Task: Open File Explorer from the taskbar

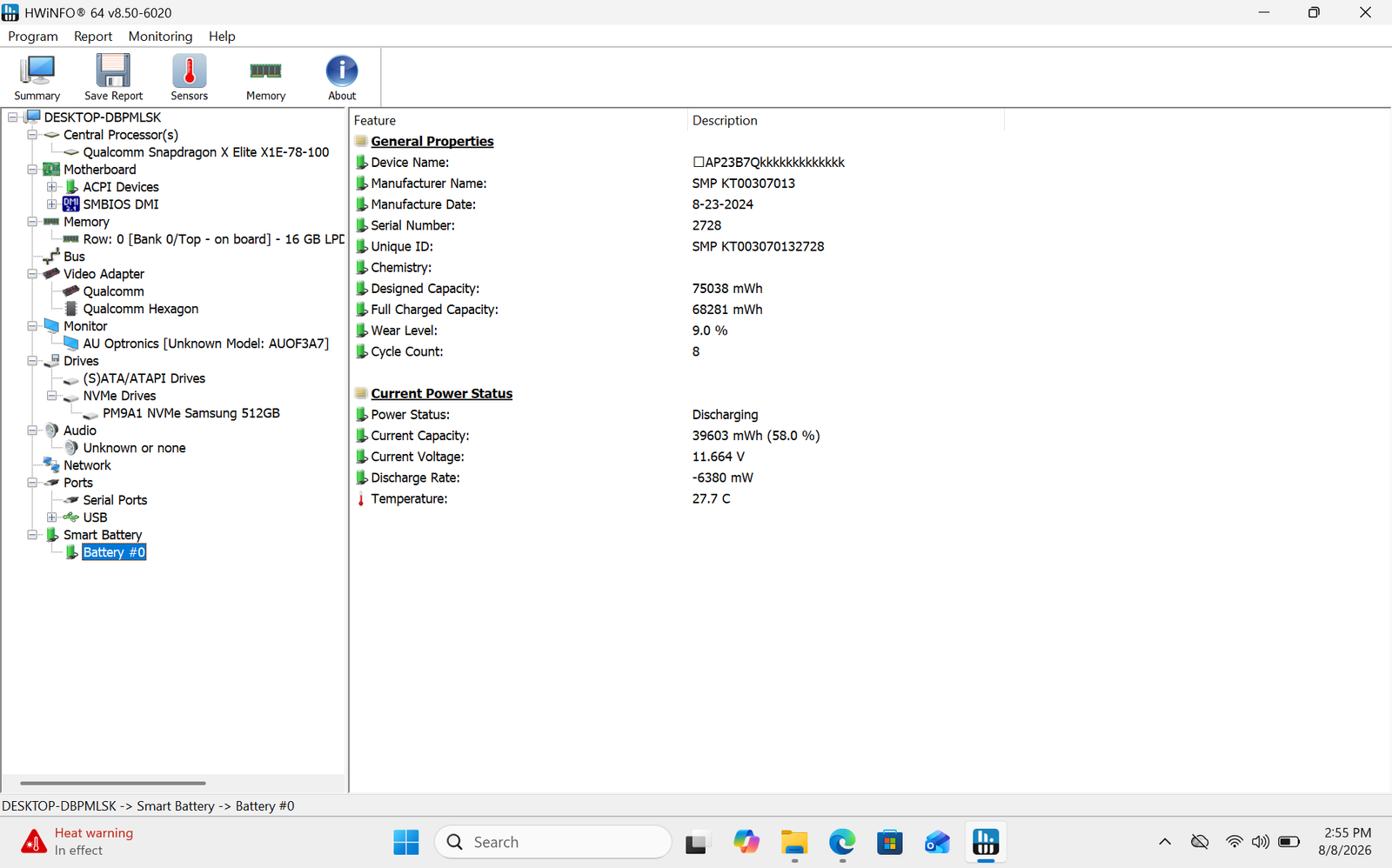Action: 794,842
